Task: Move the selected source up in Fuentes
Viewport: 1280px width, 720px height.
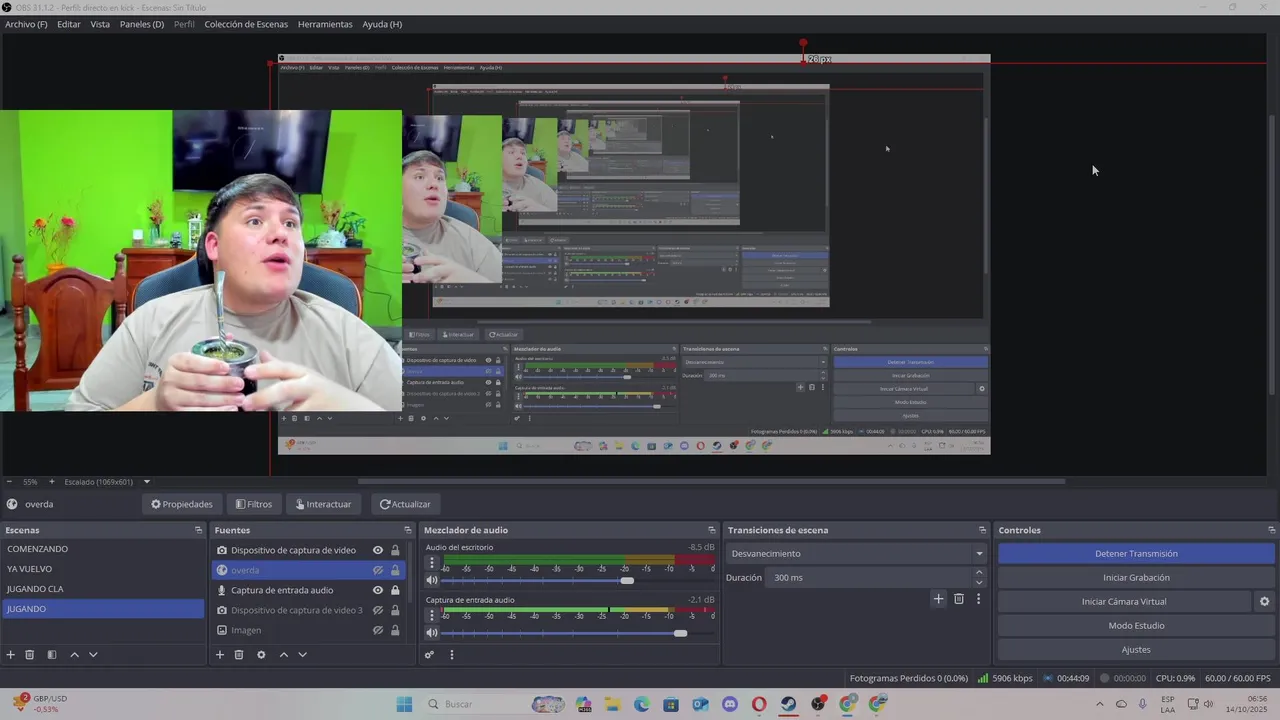Action: pos(284,655)
